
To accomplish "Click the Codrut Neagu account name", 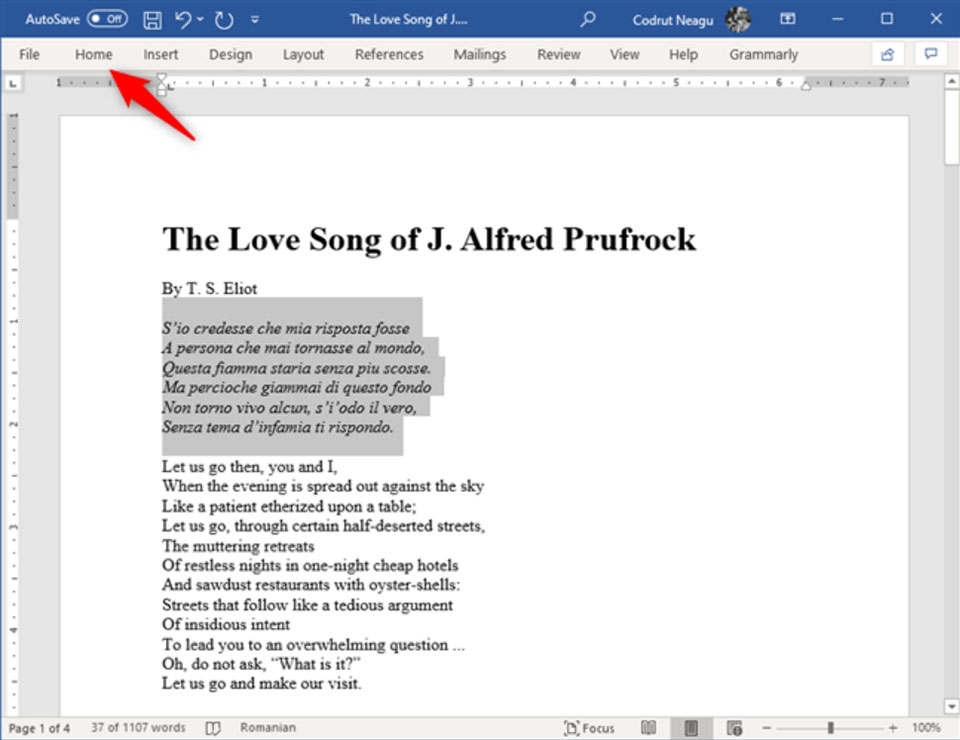I will pos(673,20).
